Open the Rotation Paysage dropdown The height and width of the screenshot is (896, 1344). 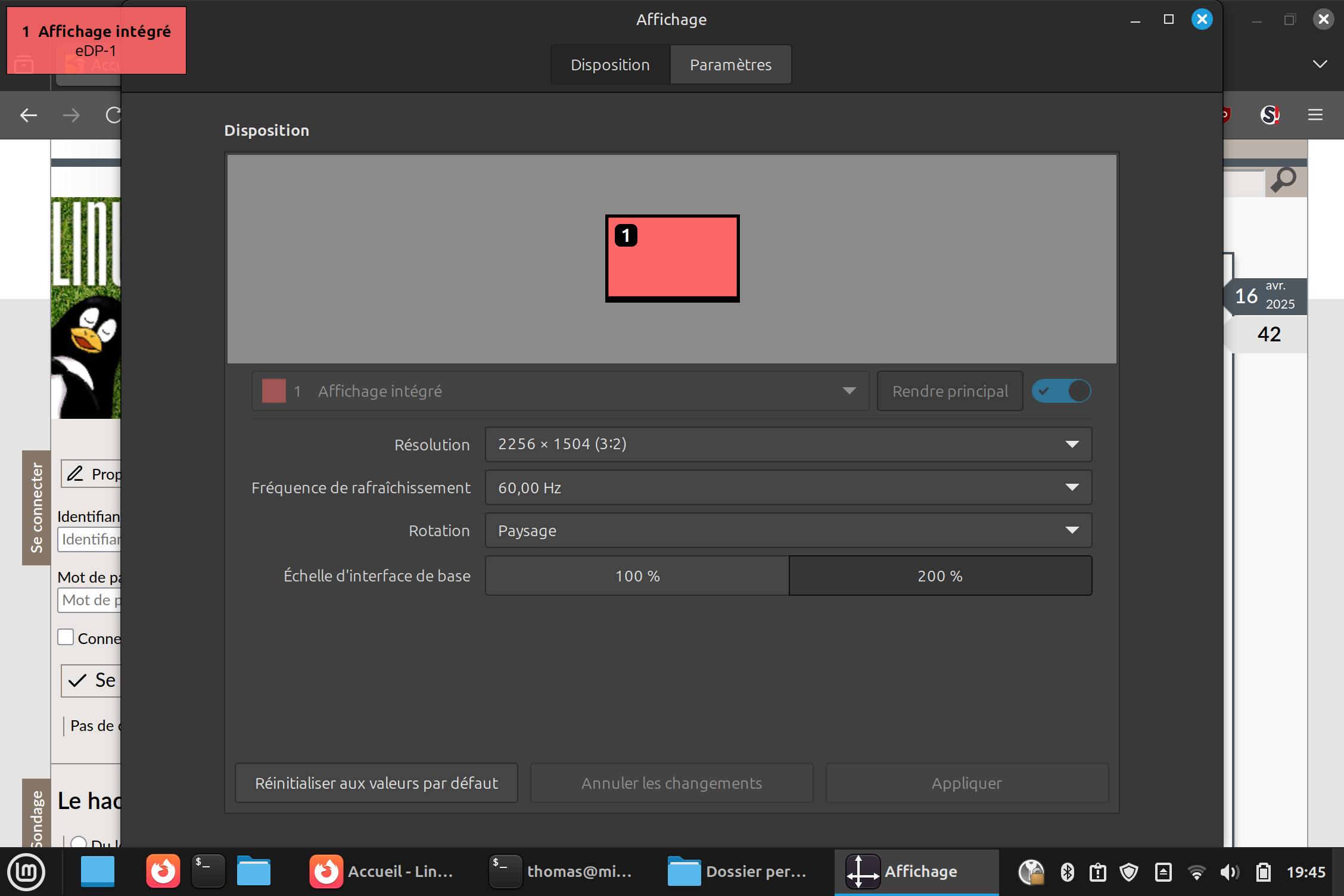tap(788, 530)
